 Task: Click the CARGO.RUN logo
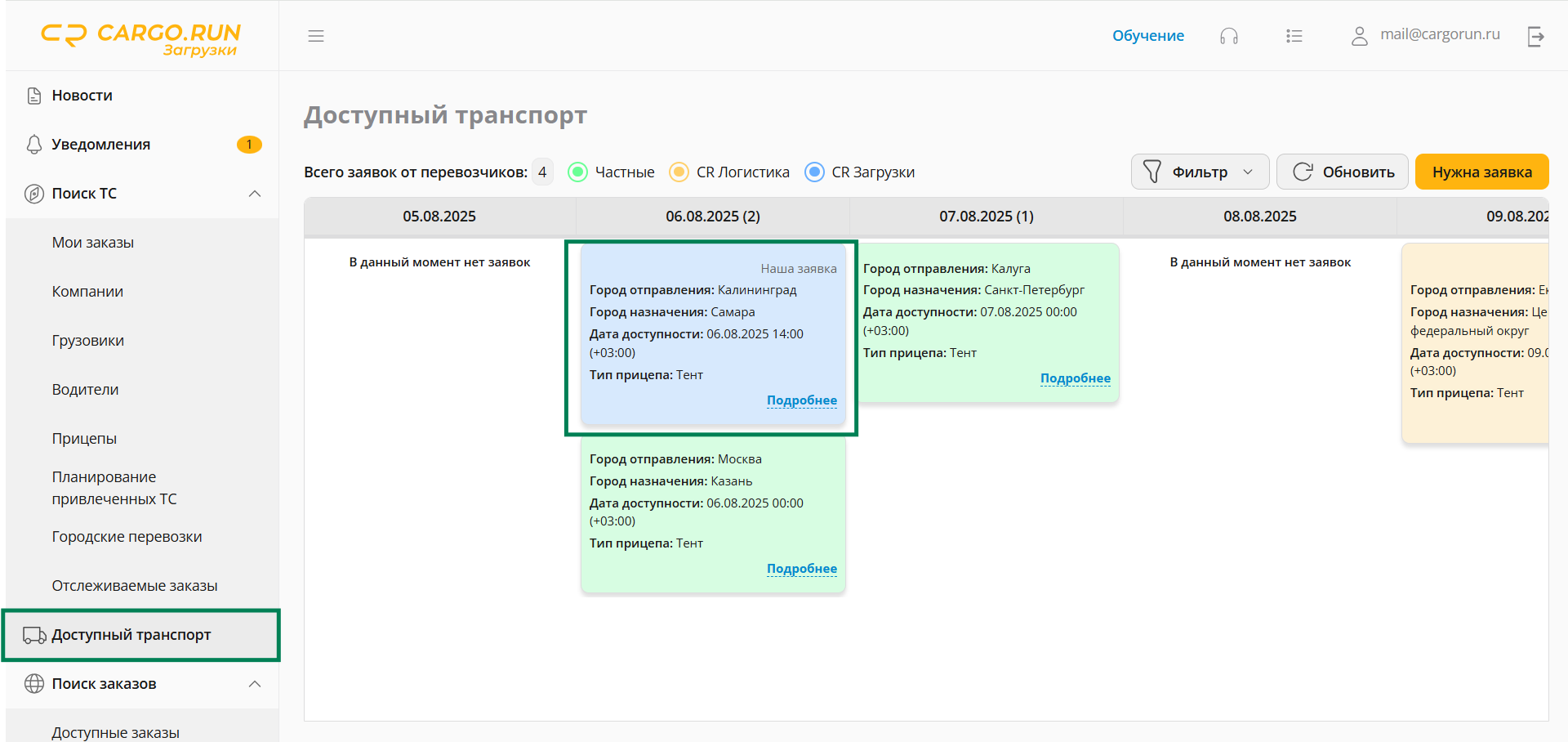coord(141,38)
